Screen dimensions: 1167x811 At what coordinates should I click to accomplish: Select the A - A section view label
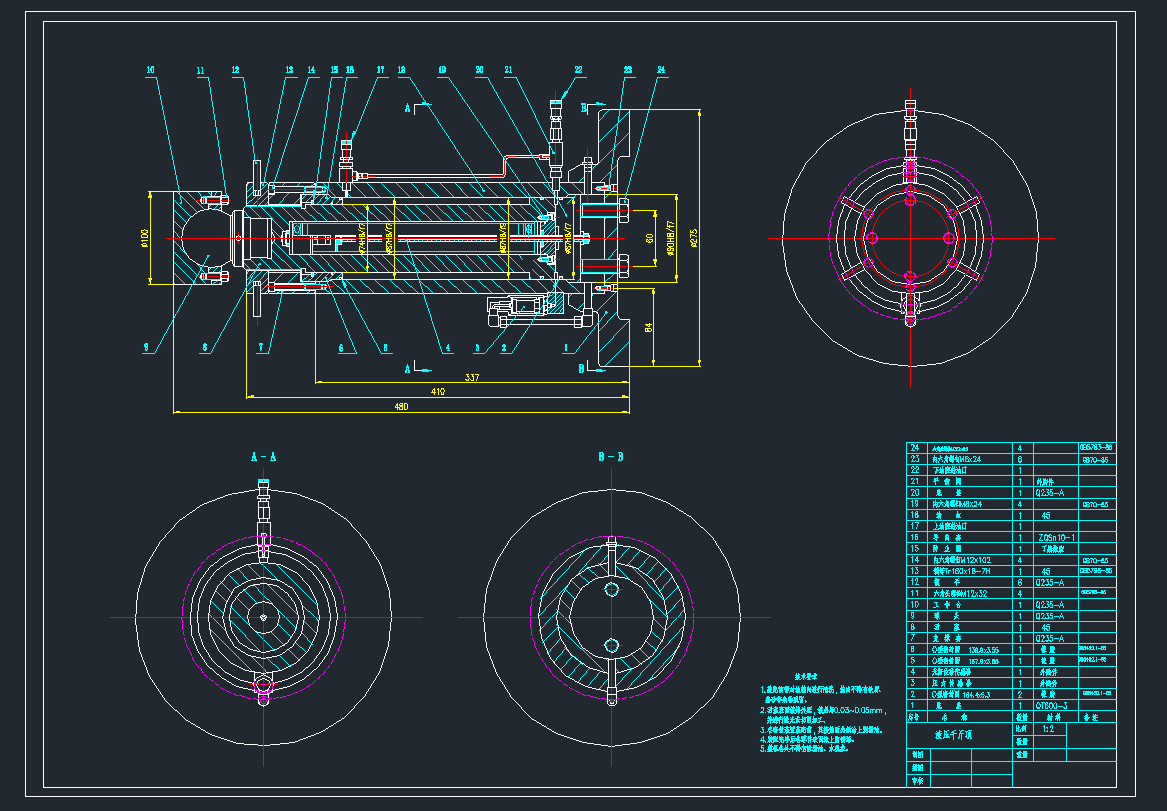[x=262, y=457]
